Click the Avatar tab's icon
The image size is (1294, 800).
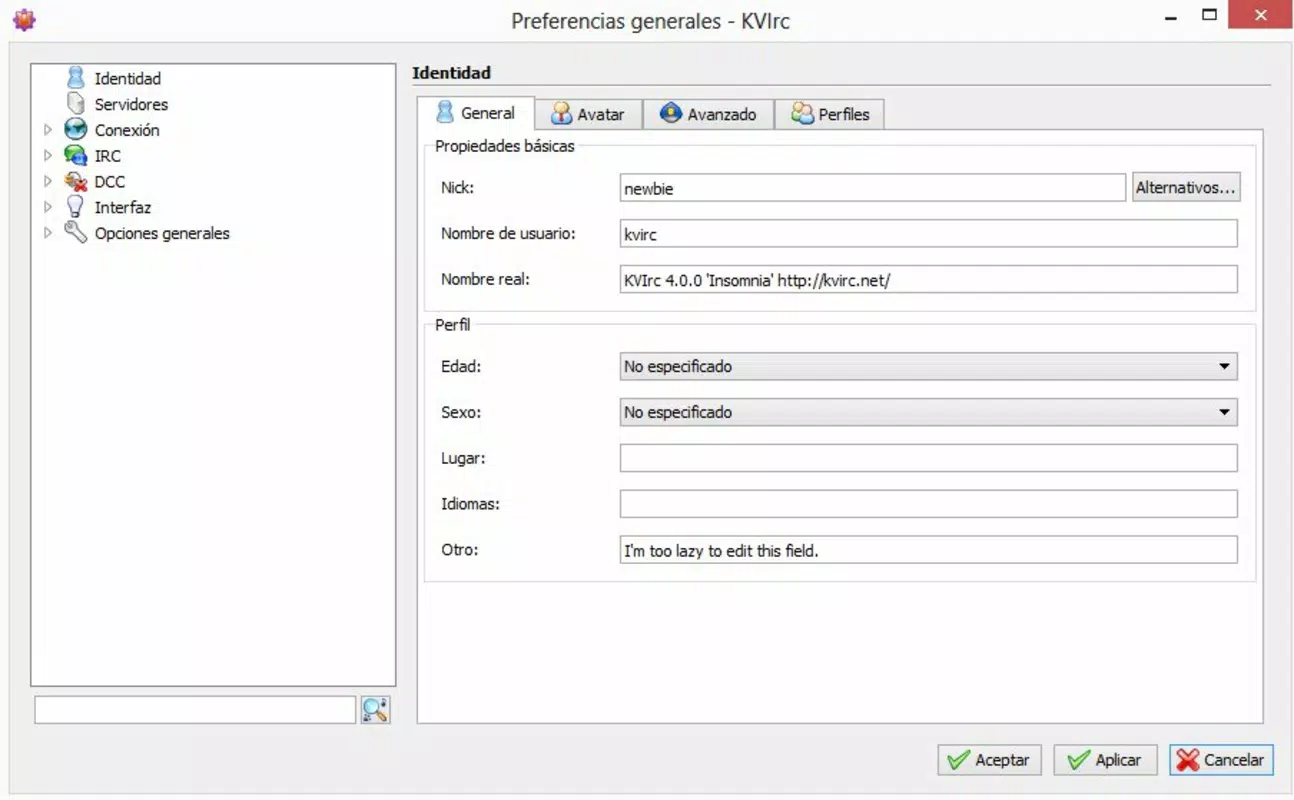click(x=562, y=113)
